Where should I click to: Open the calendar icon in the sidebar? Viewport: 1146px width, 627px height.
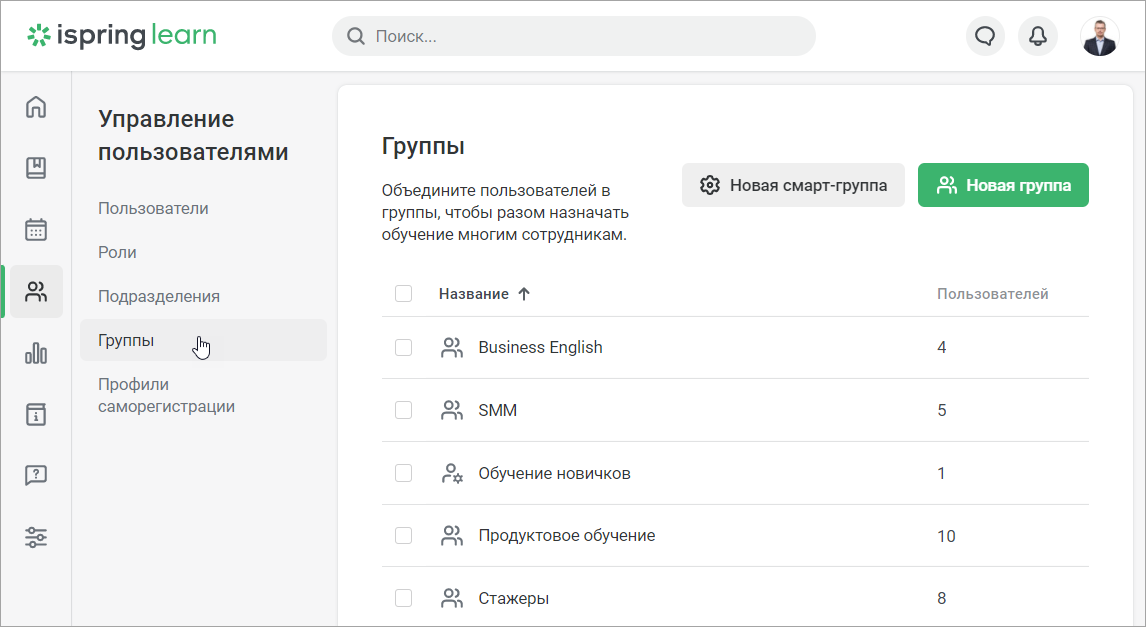36,229
